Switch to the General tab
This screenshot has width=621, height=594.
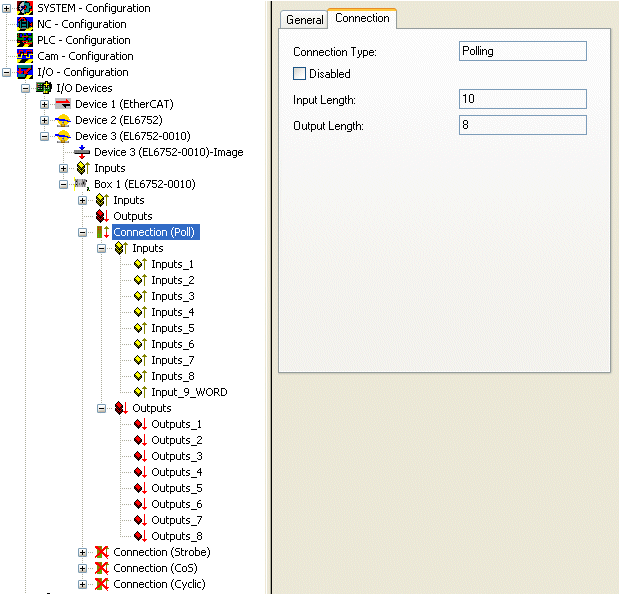pyautogui.click(x=304, y=20)
